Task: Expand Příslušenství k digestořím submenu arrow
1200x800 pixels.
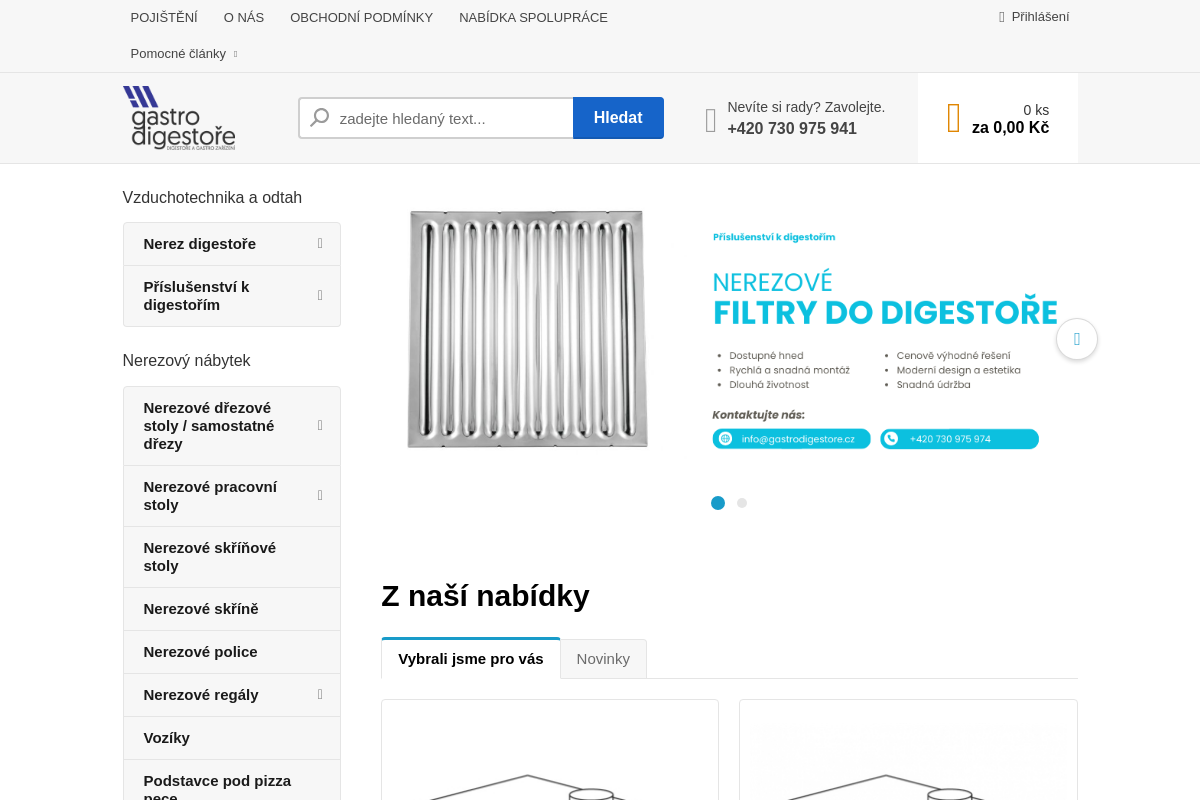Action: (320, 296)
